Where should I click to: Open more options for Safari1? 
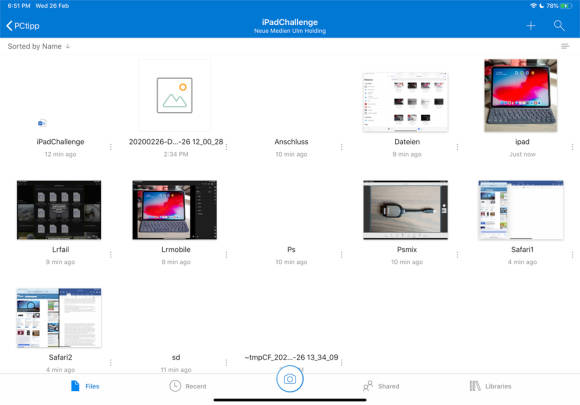pos(572,254)
